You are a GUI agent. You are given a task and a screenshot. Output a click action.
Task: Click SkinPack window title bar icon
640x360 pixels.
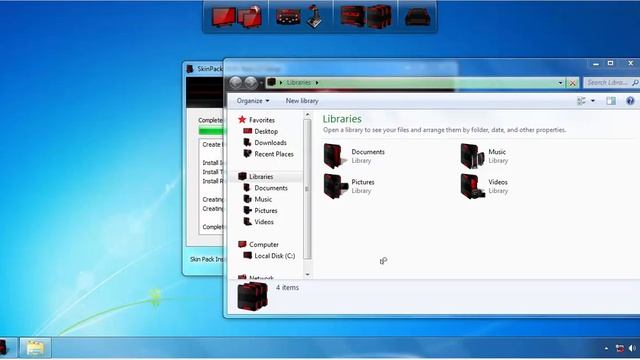click(190, 69)
